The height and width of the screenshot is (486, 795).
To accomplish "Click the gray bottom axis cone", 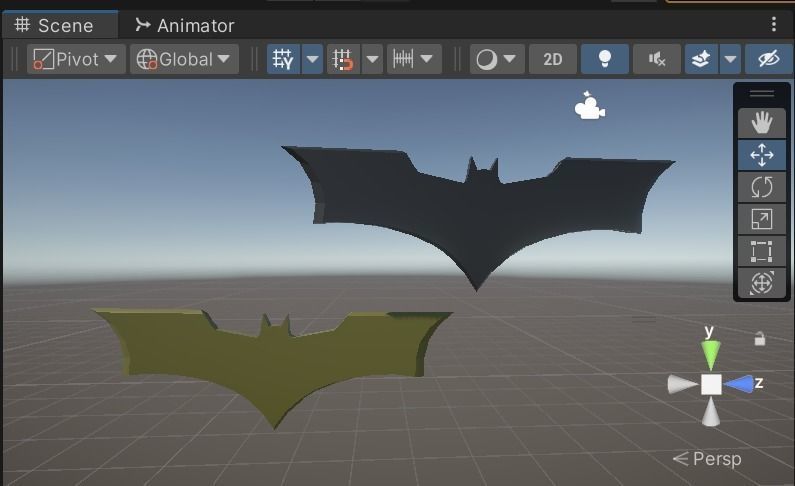I will pos(711,412).
